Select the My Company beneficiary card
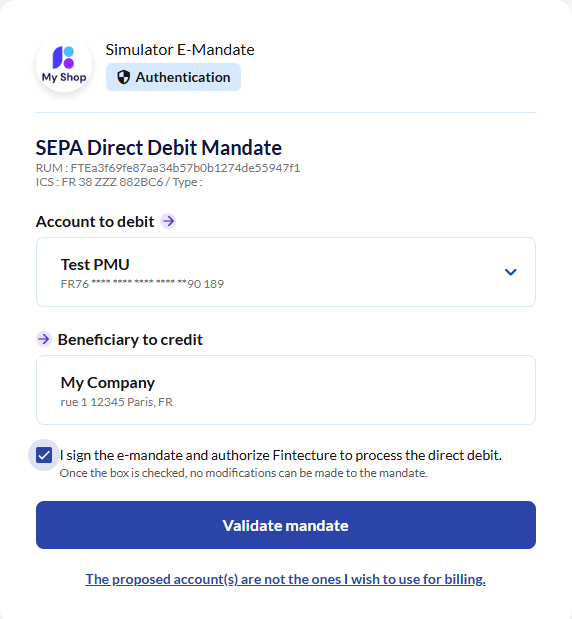The height and width of the screenshot is (619, 572). [286, 390]
